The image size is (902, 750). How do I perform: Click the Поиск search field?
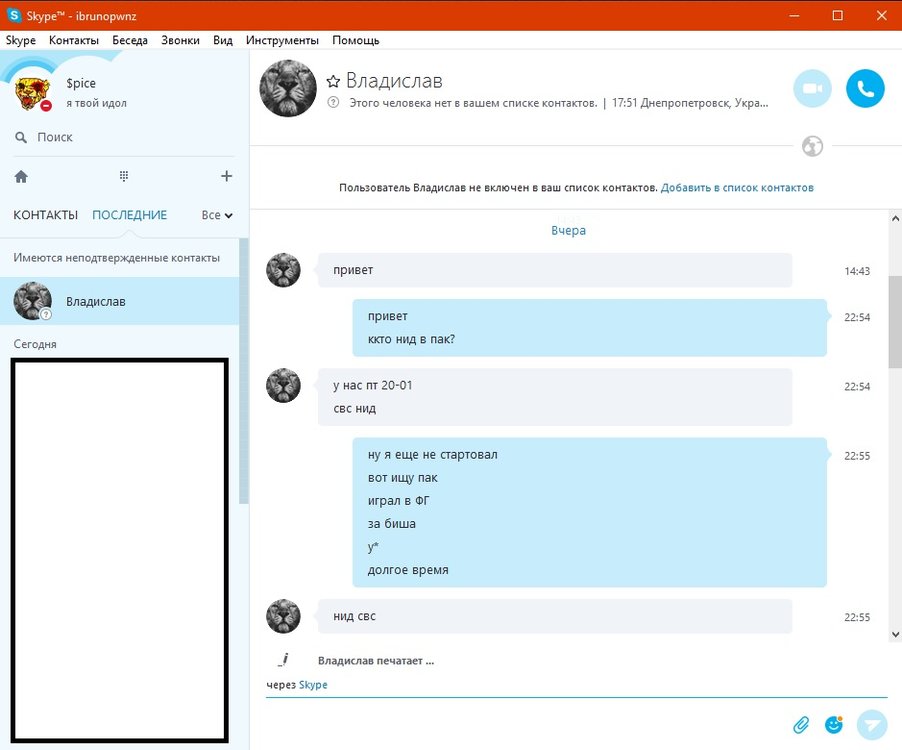click(x=120, y=137)
